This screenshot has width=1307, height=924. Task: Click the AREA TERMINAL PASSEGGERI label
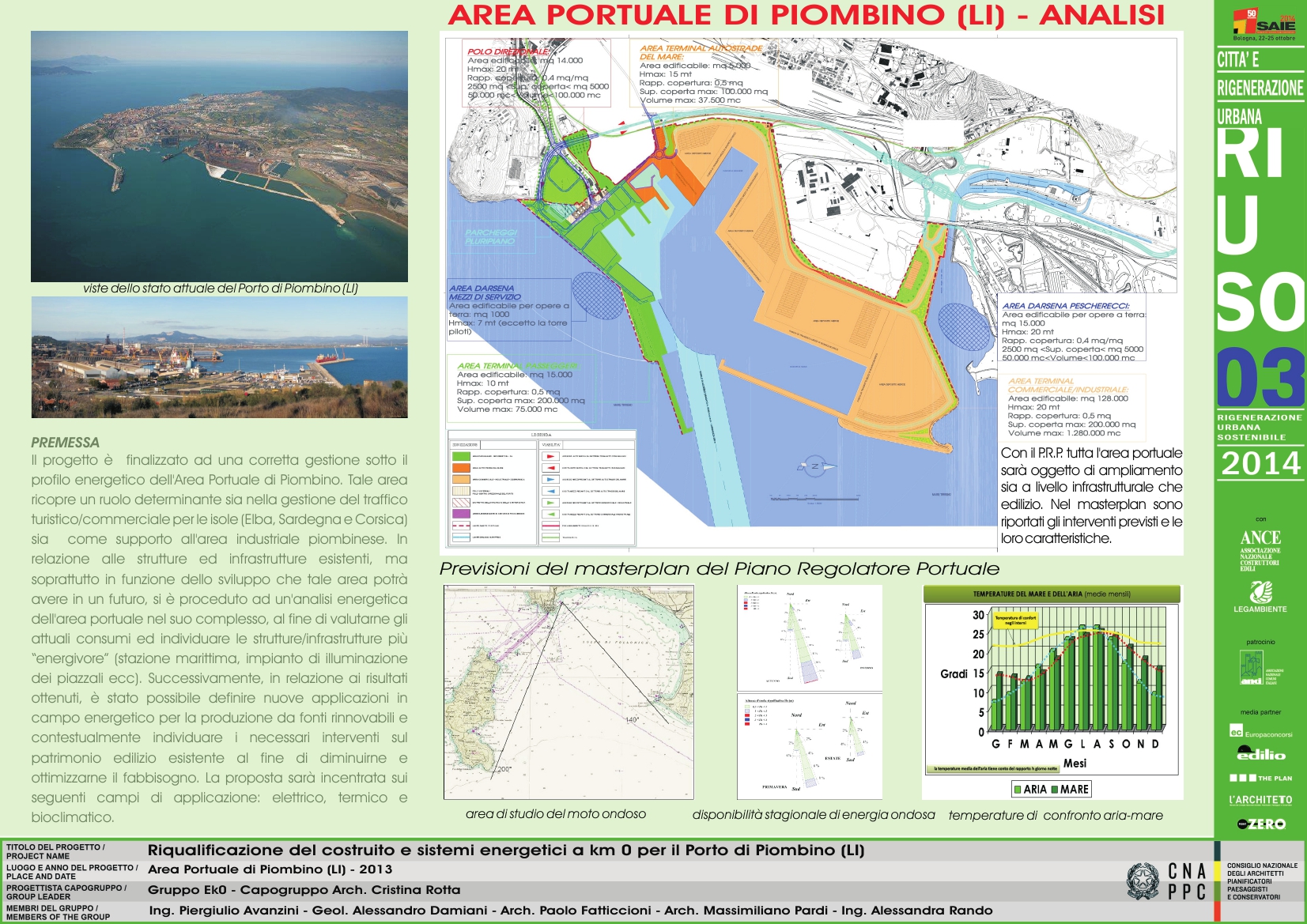(518, 366)
